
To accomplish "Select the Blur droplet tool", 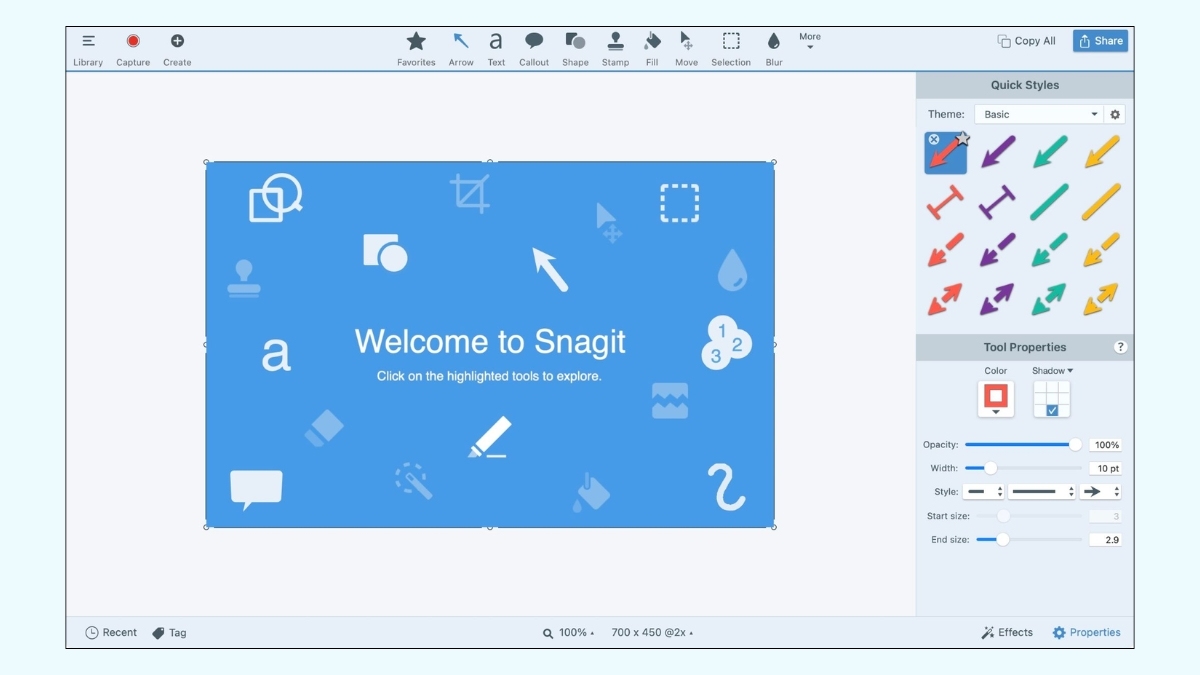I will pos(774,49).
